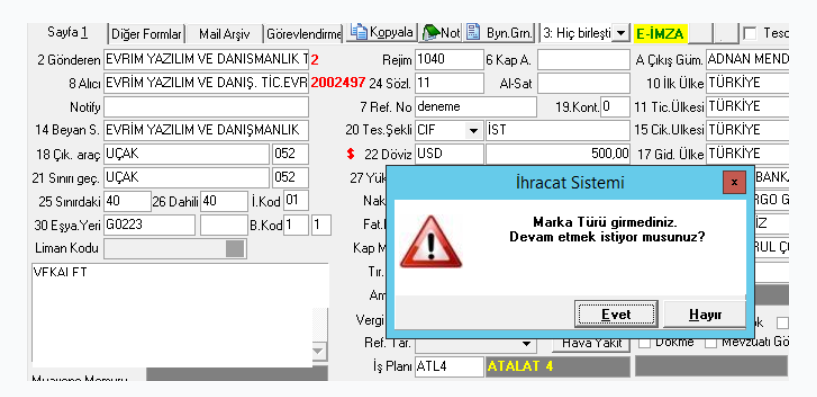Image resolution: width=817 pixels, height=397 pixels.
Task: Click the İ.Kod field containing 01
Action: click(x=296, y=201)
